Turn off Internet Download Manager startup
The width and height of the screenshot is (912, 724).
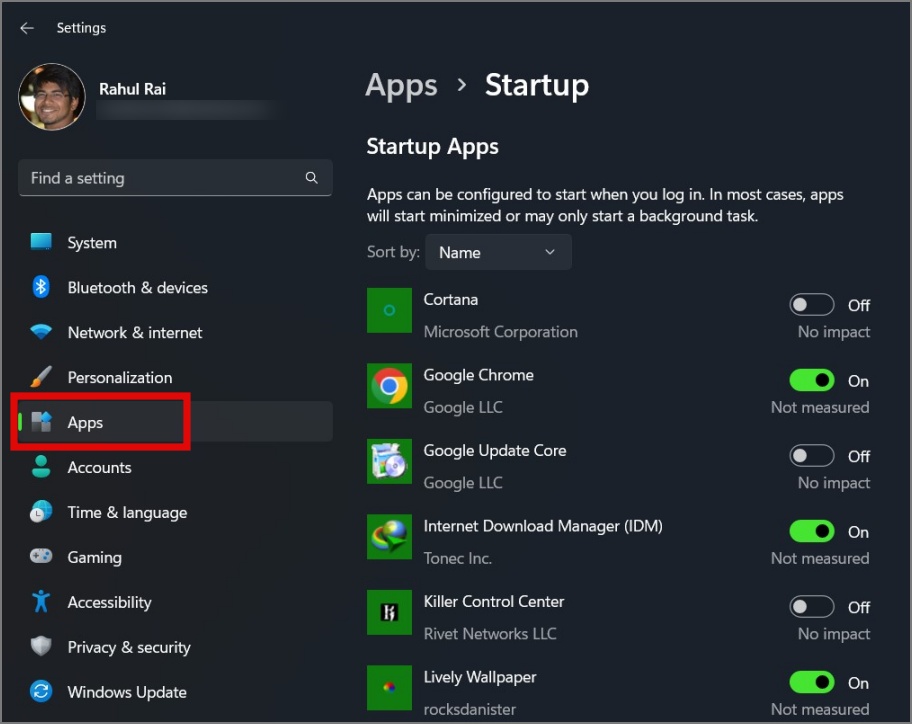[811, 531]
